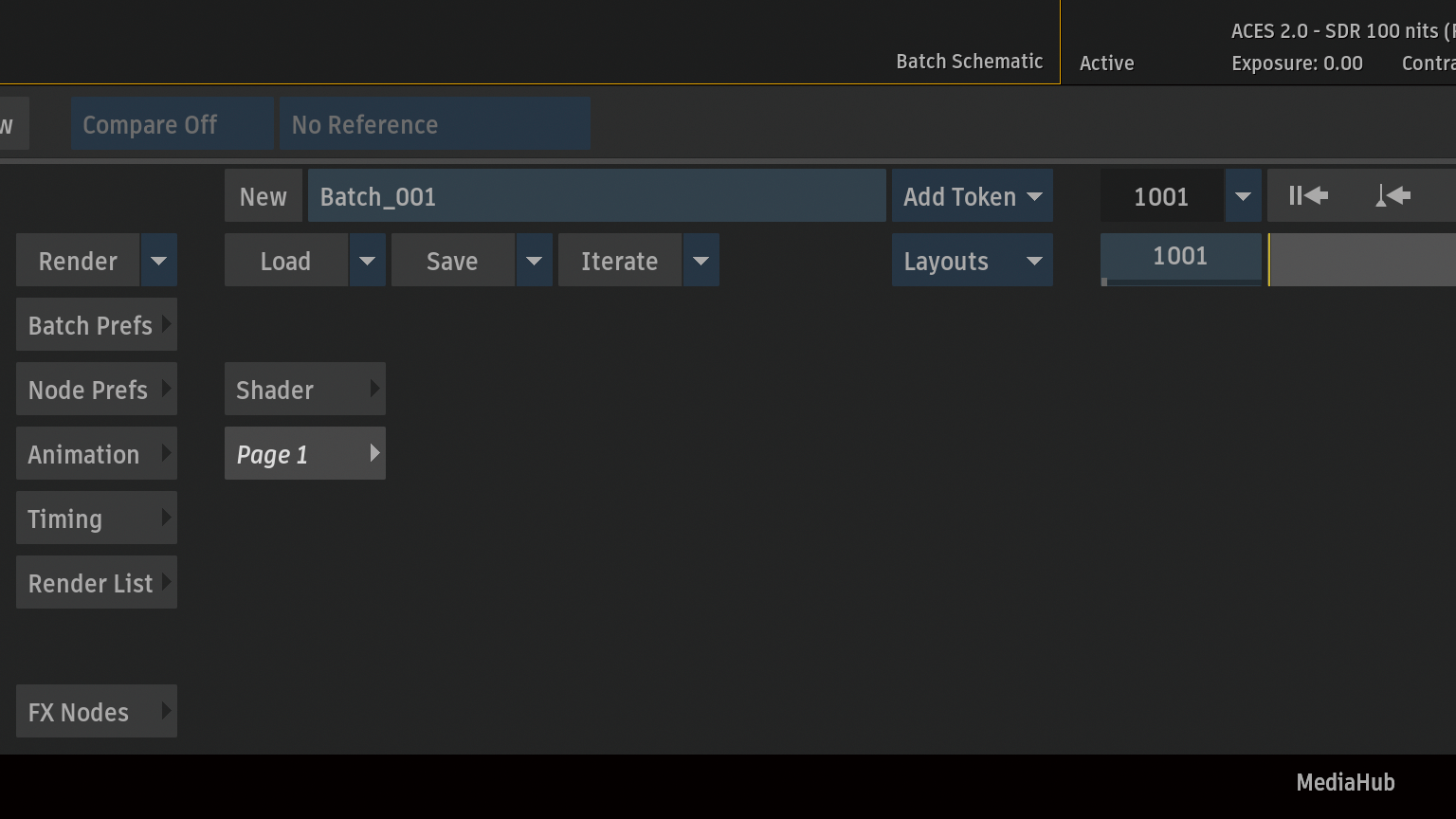The image size is (1456, 819).
Task: Open the FX Nodes menu
Action: tap(97, 712)
